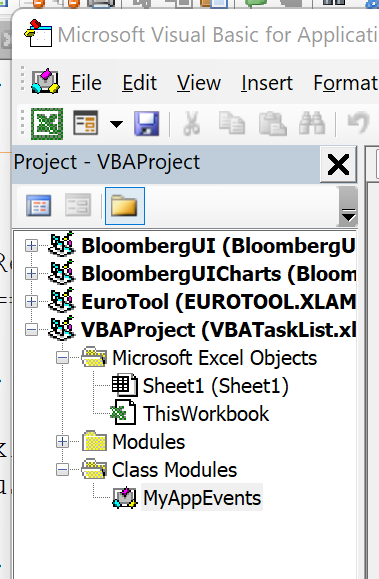Select ThisWorkbook in project tree

click(x=206, y=414)
